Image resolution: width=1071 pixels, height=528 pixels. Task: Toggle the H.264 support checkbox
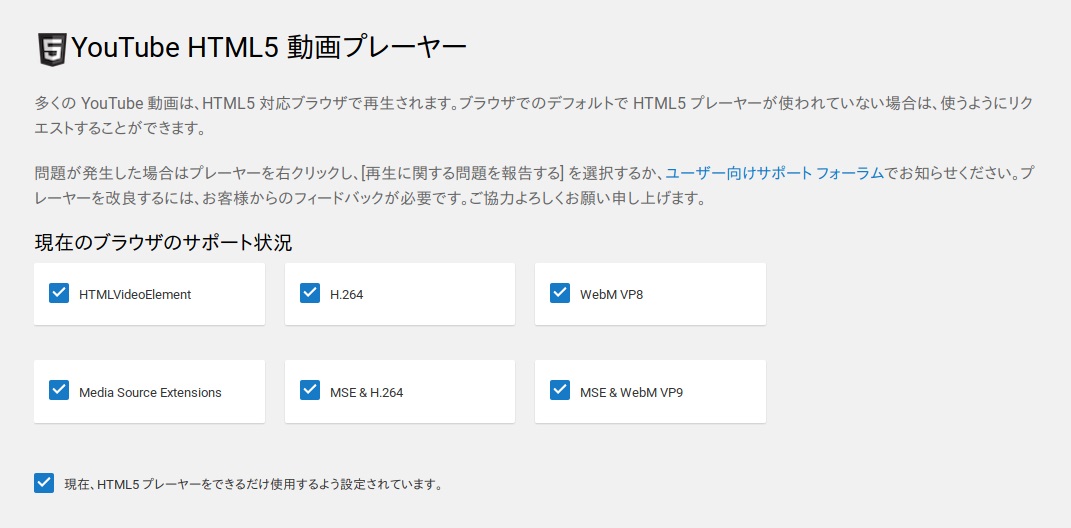tap(310, 293)
